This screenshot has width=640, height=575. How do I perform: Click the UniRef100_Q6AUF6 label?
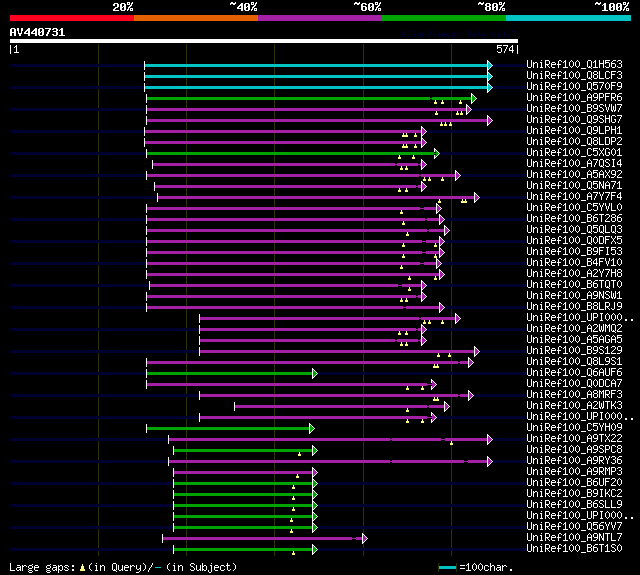click(x=574, y=373)
